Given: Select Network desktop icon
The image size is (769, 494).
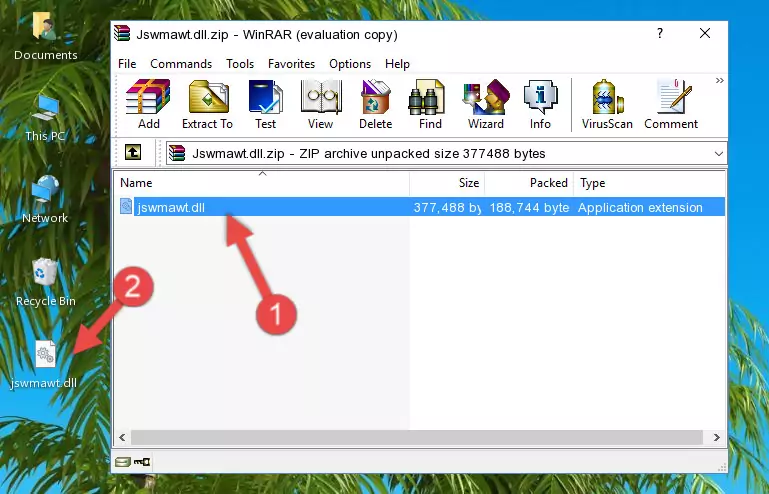Looking at the screenshot, I should click(x=45, y=200).
